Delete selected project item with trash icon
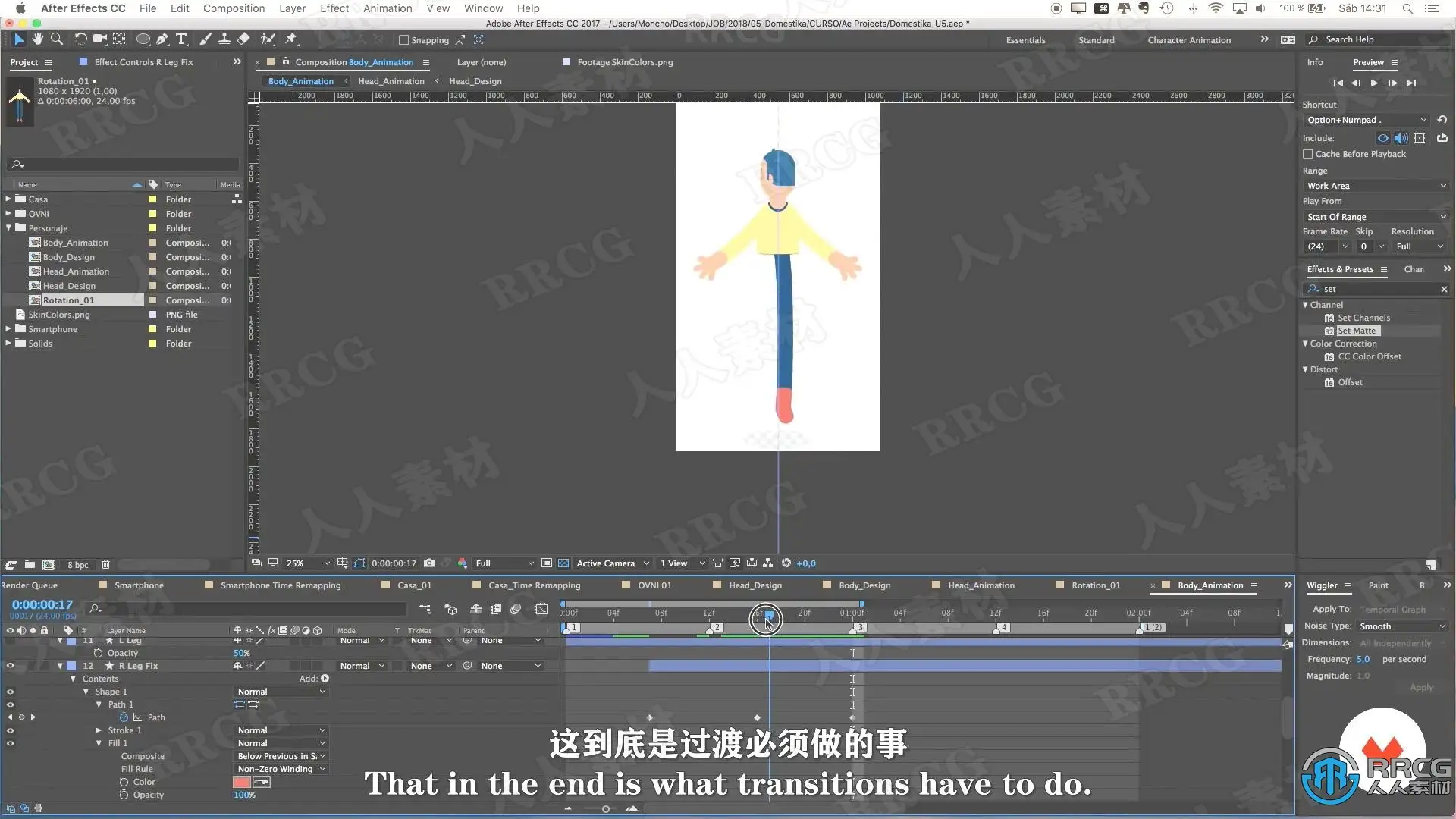 pyautogui.click(x=105, y=564)
